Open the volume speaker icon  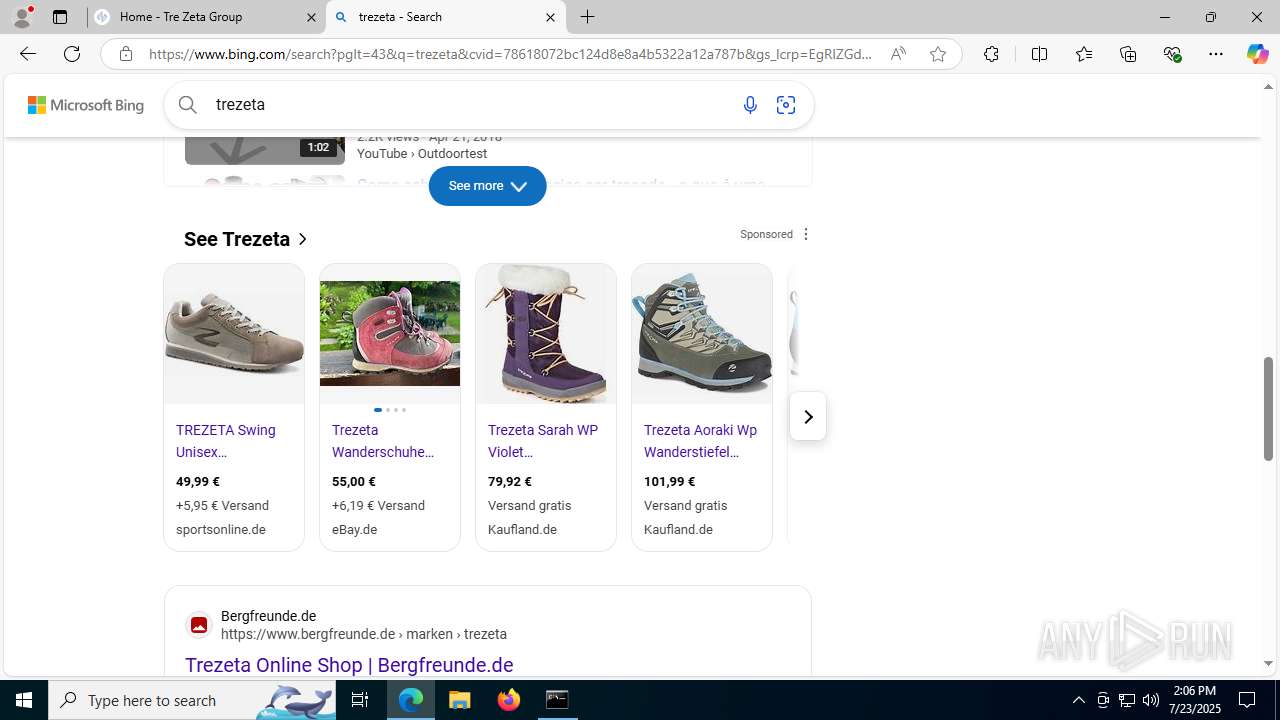pos(1151,700)
